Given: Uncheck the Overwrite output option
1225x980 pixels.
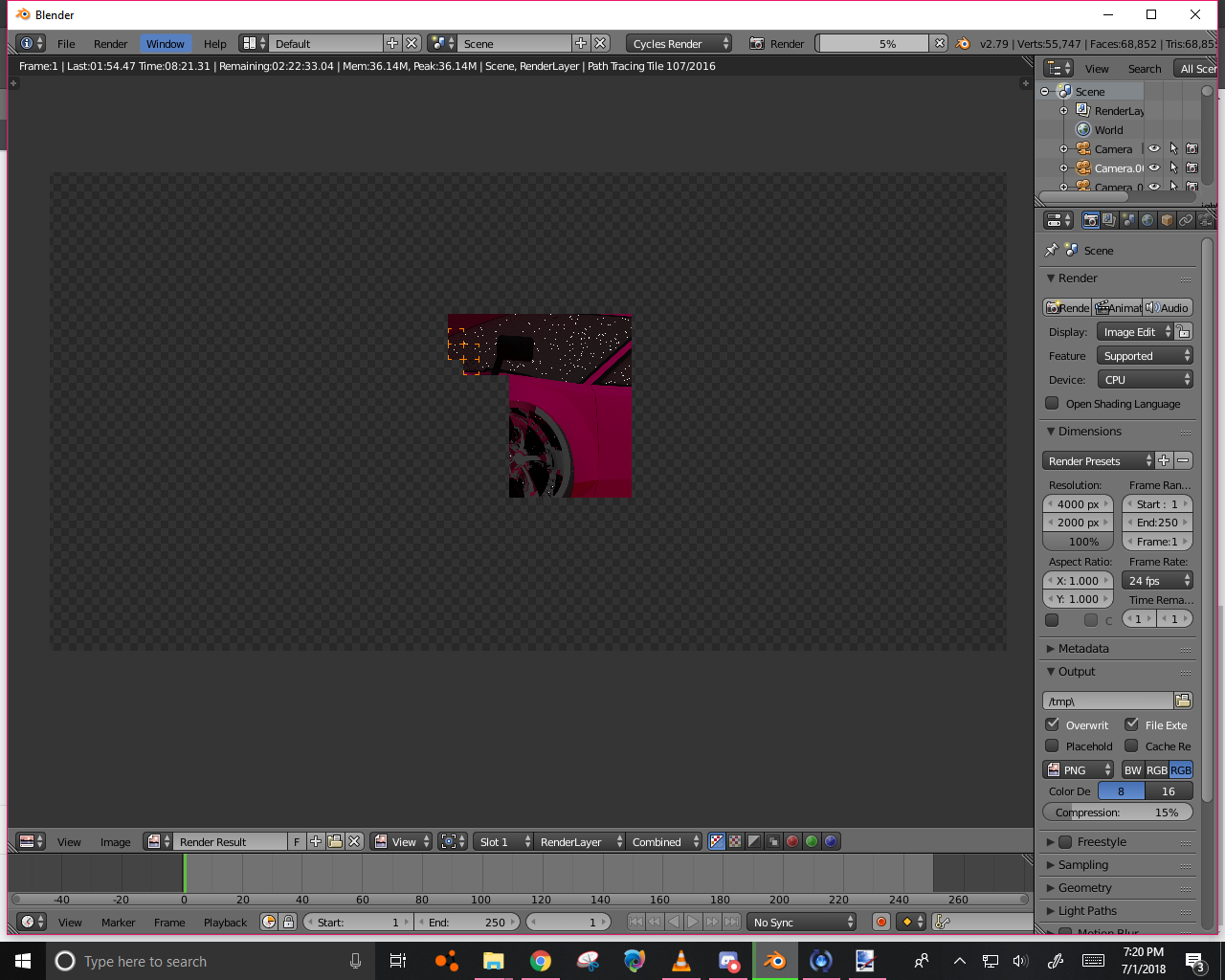Looking at the screenshot, I should tap(1053, 724).
